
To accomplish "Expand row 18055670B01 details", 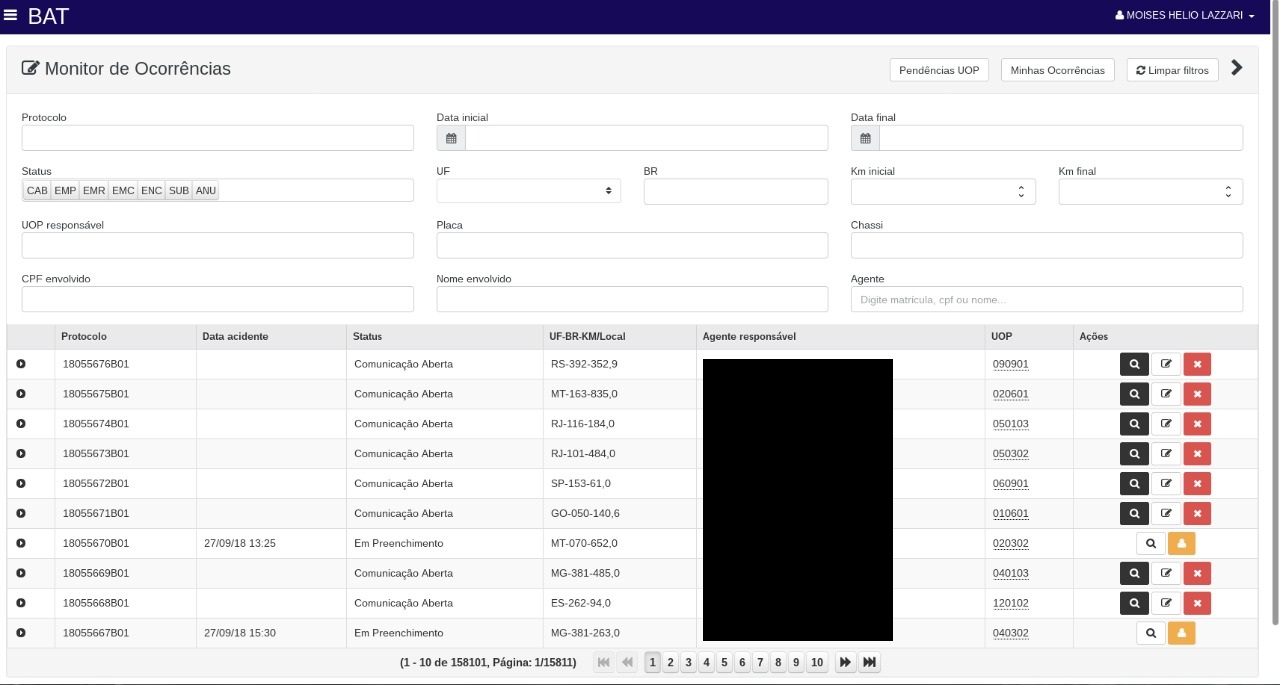I will point(21,543).
